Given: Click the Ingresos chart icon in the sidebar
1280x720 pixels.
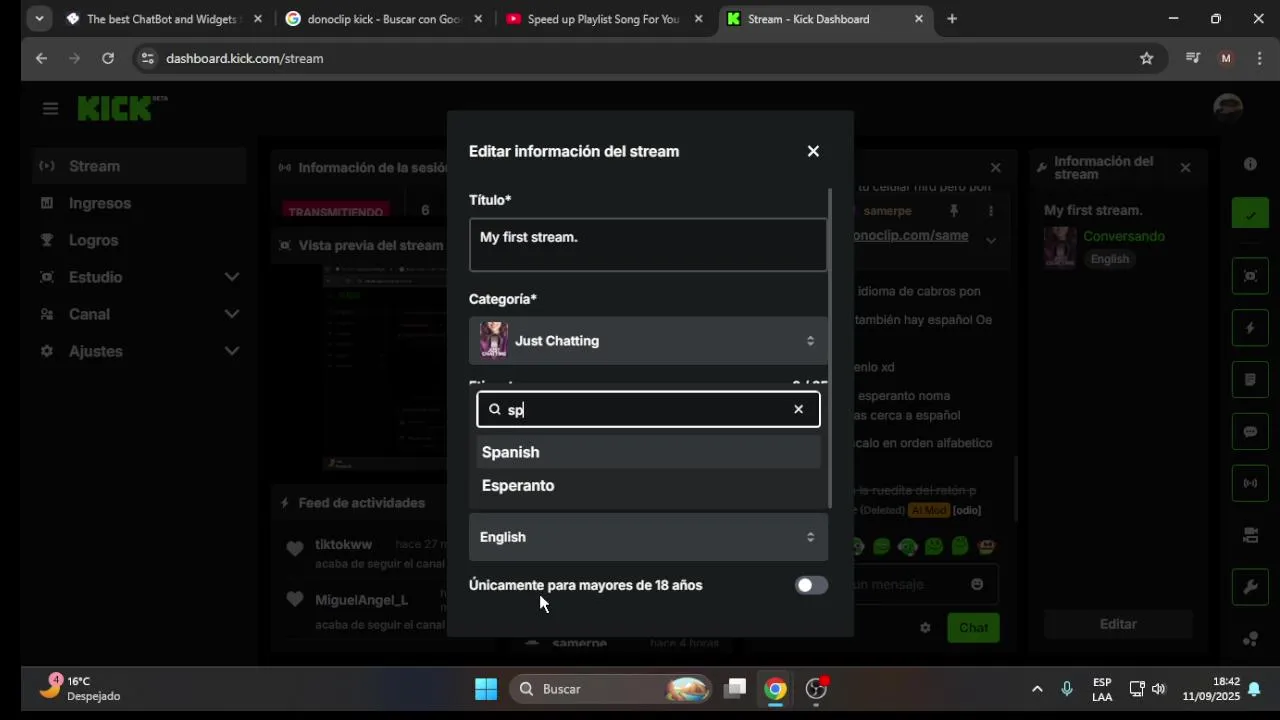Looking at the screenshot, I should coord(47,203).
